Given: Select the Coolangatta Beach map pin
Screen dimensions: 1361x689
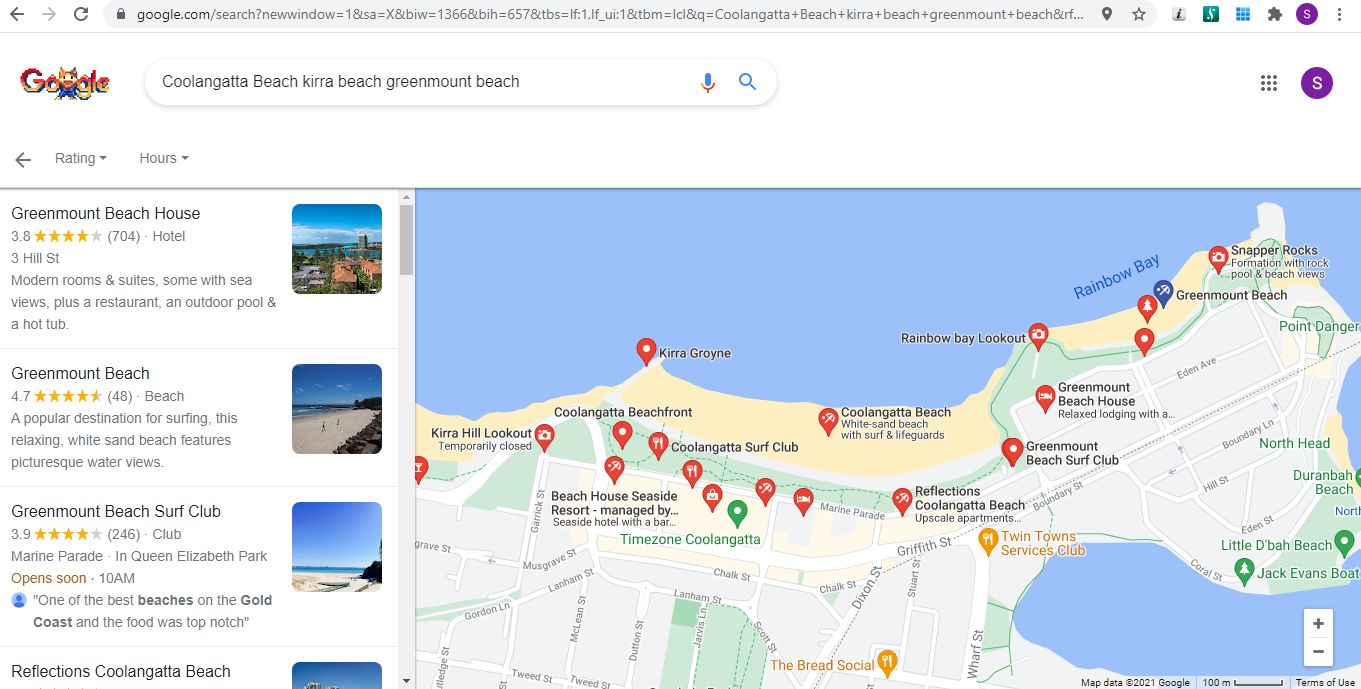Looking at the screenshot, I should pyautogui.click(x=828, y=421).
